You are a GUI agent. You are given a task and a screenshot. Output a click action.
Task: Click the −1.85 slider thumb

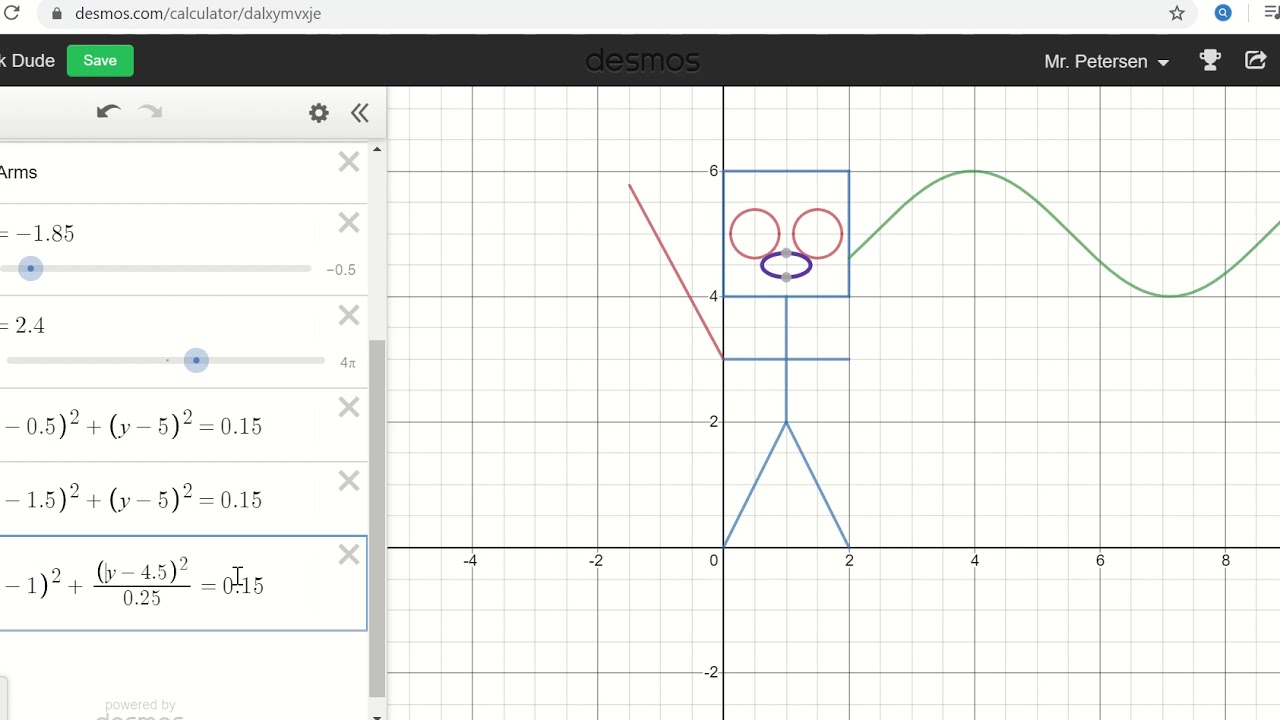coord(31,268)
